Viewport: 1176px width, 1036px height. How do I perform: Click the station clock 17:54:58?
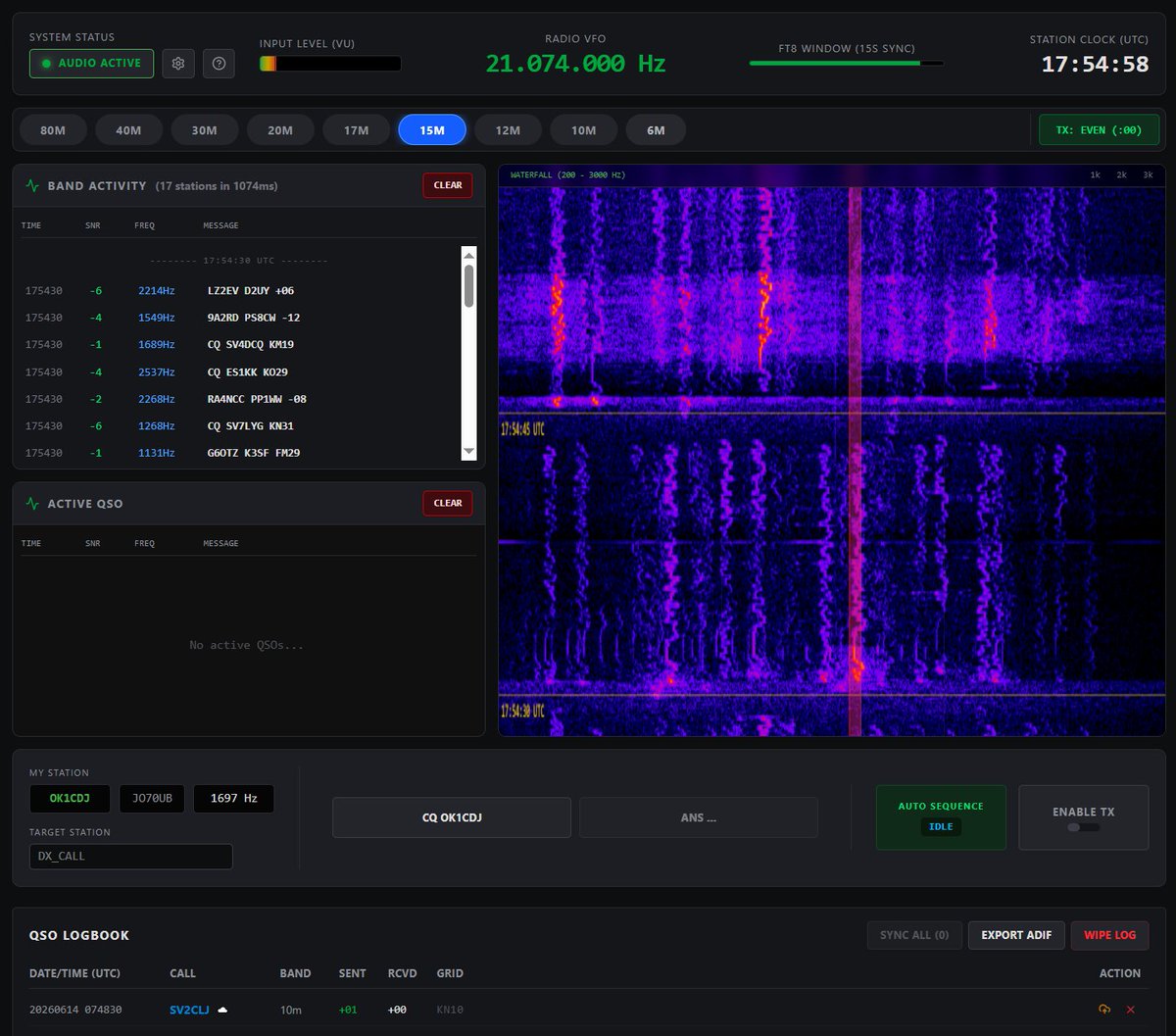coord(1095,65)
